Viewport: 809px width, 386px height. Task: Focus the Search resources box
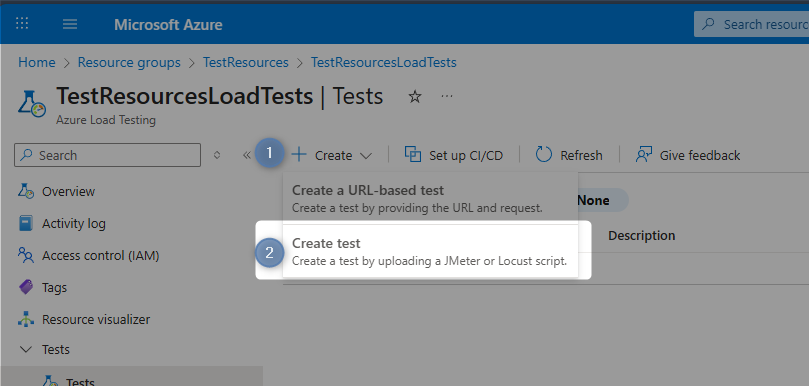click(752, 24)
